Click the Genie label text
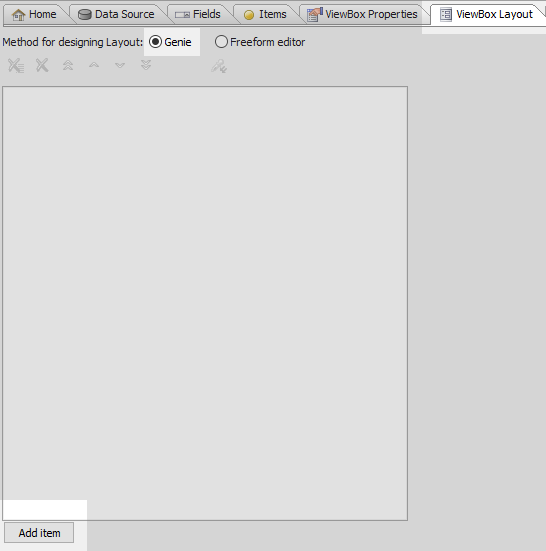The image size is (546, 551). click(x=178, y=42)
